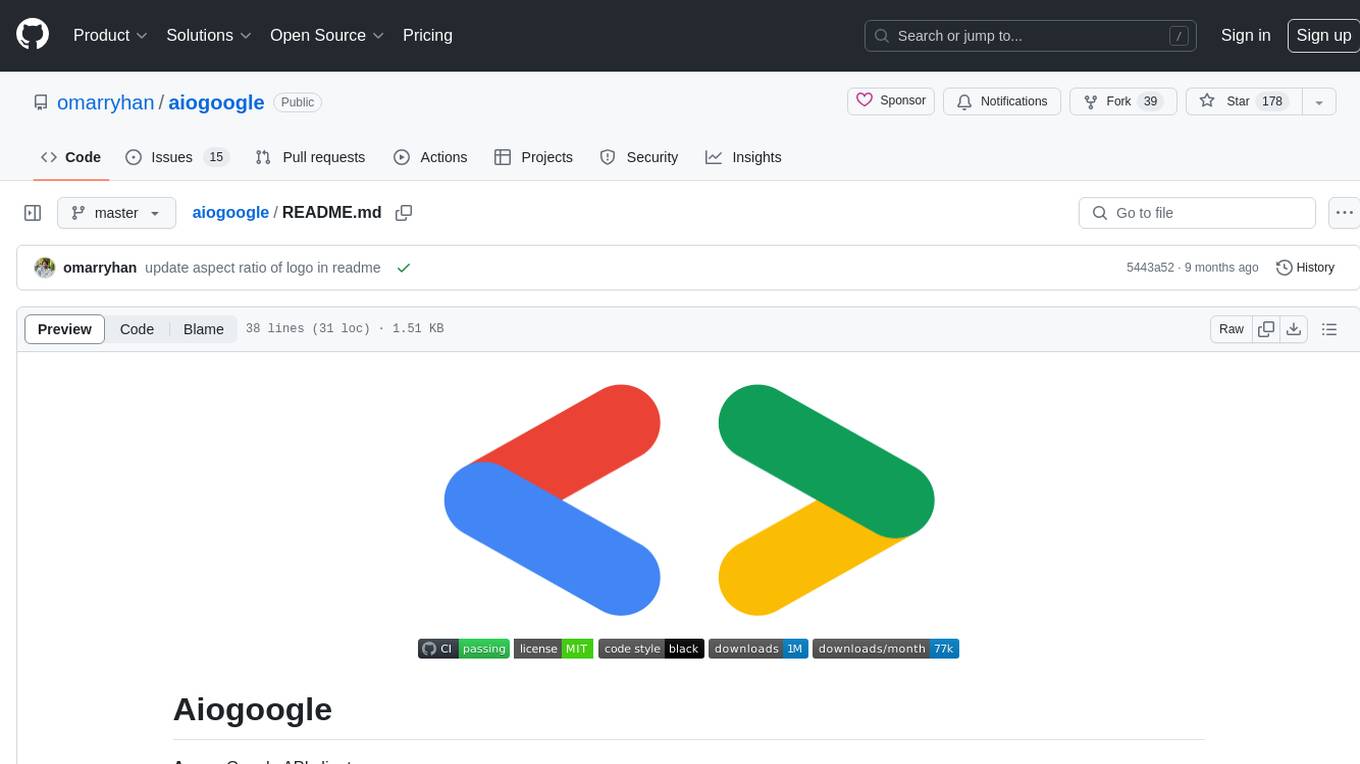Switch to the Insights tab
The width and height of the screenshot is (1360, 764).
[x=743, y=157]
